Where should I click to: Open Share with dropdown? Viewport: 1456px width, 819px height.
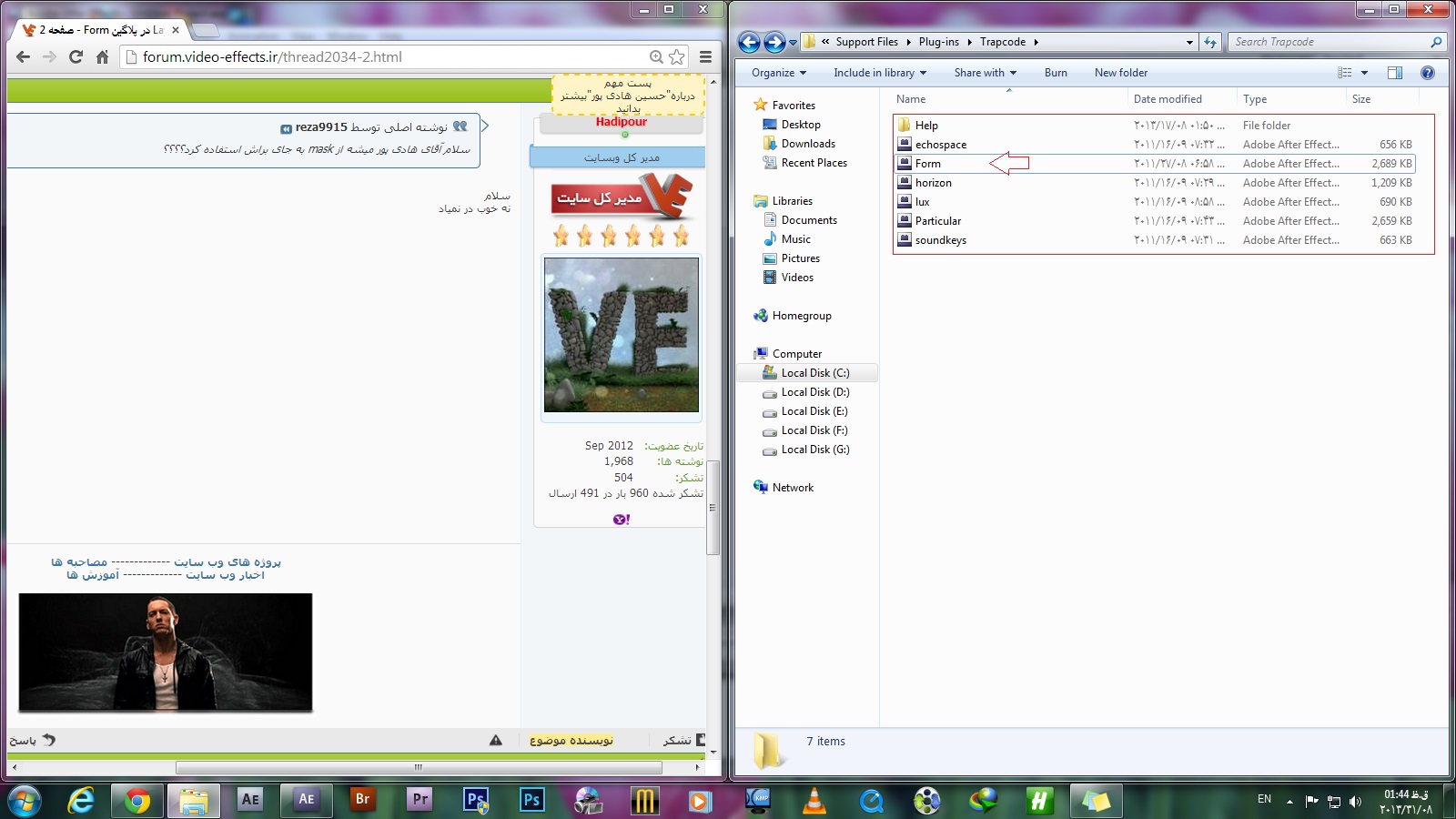click(x=986, y=73)
